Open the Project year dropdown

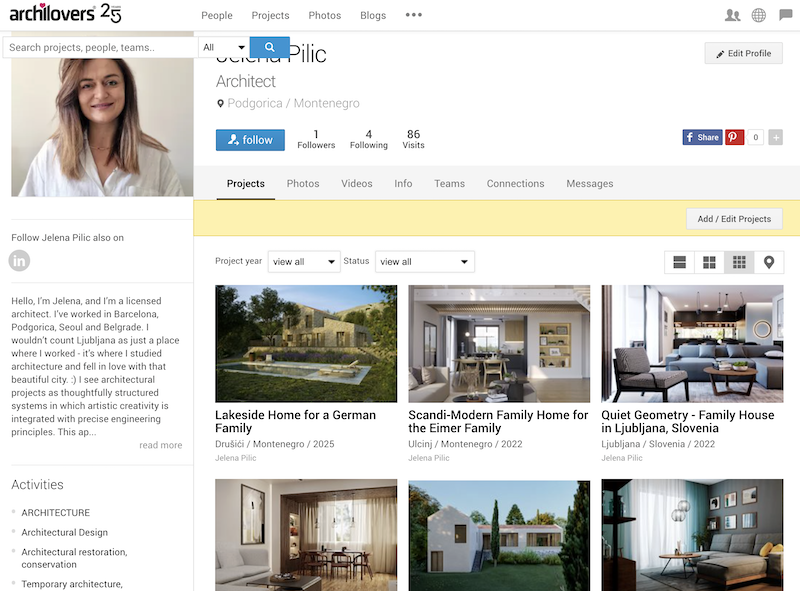[x=304, y=262]
